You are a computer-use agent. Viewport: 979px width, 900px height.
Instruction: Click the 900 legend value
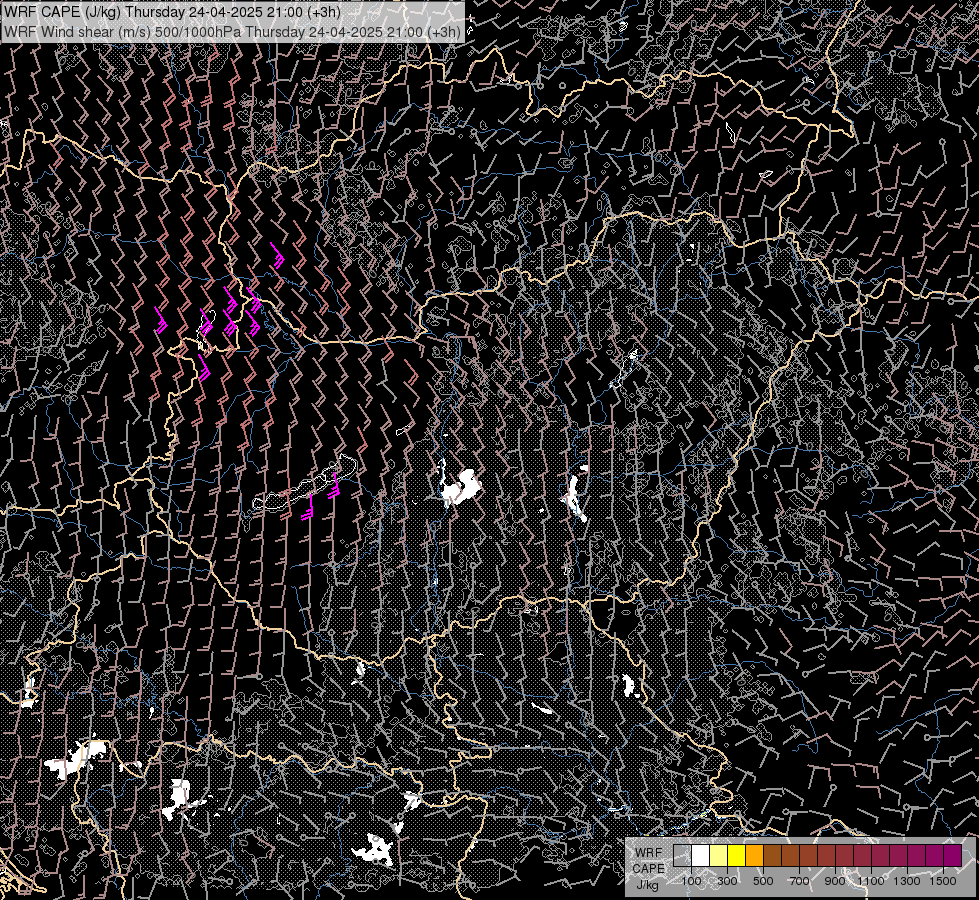(x=835, y=881)
